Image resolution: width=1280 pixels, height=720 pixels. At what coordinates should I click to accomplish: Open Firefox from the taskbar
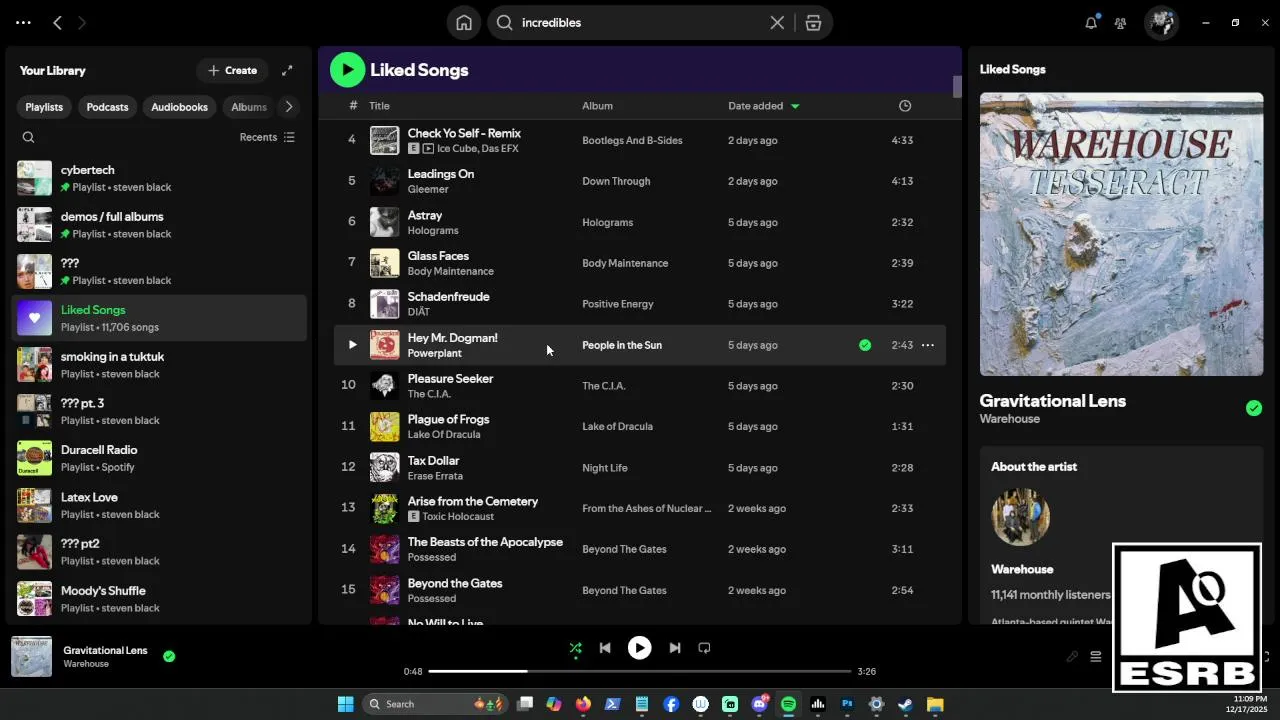tap(583, 704)
